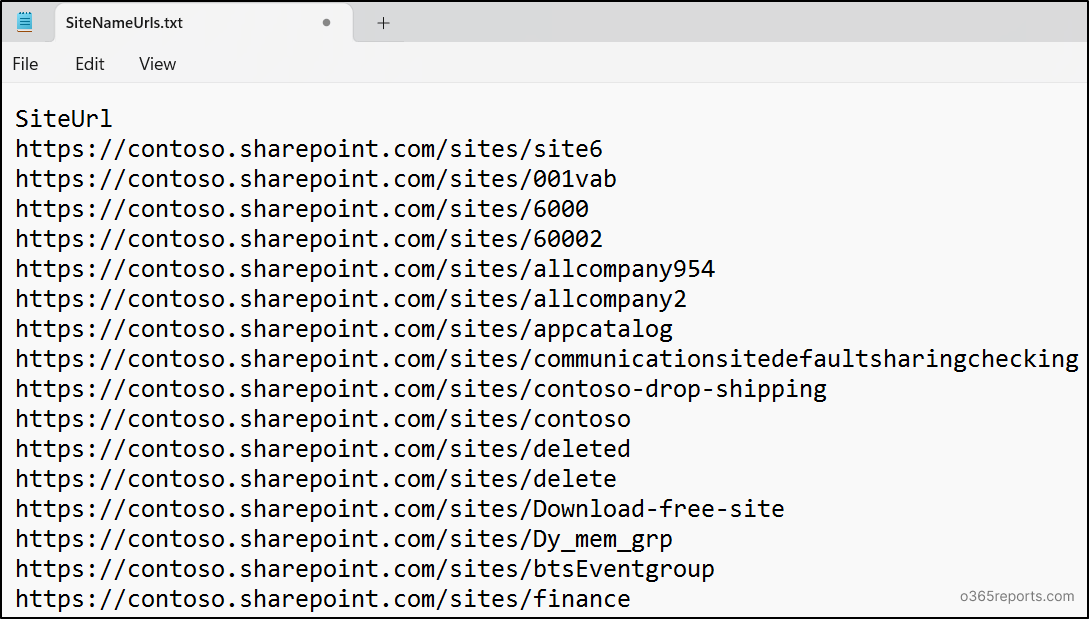The image size is (1089, 619).
Task: Click the URL line ending in /sites/delete
Action: coord(316,479)
